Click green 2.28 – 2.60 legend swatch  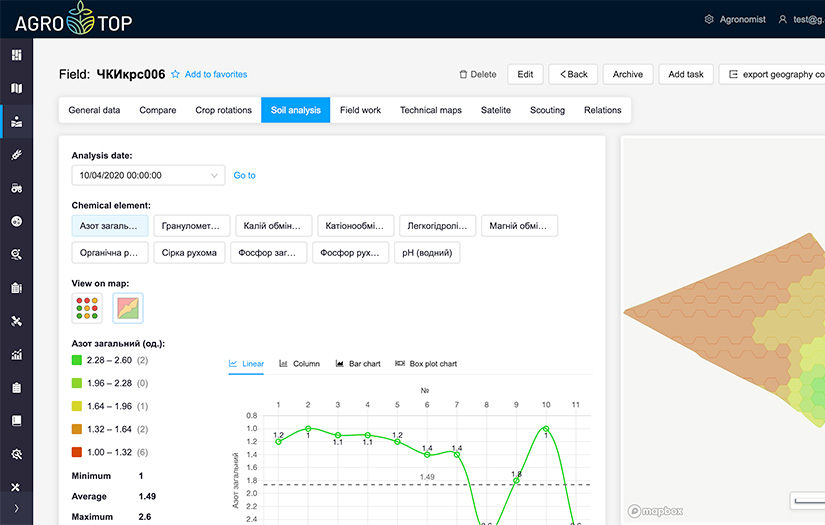point(77,360)
